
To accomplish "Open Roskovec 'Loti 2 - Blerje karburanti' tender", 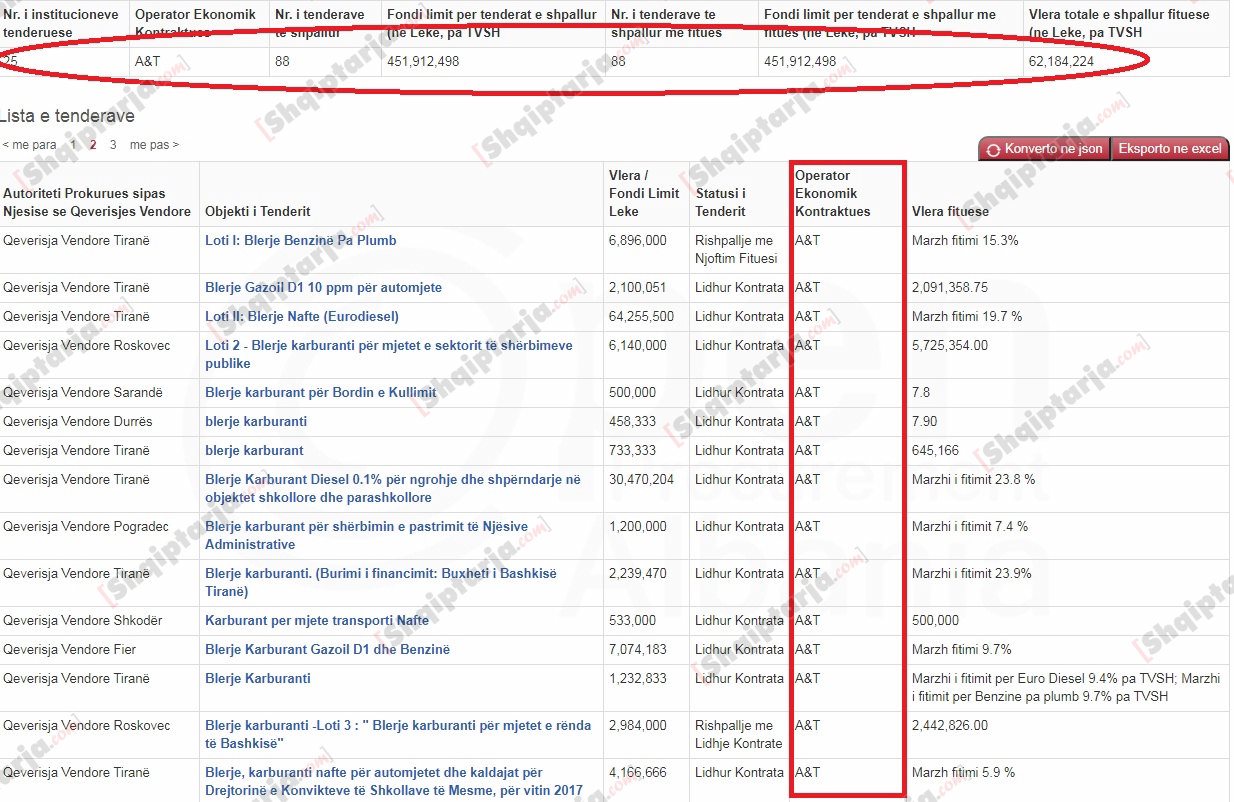I will coord(388,346).
